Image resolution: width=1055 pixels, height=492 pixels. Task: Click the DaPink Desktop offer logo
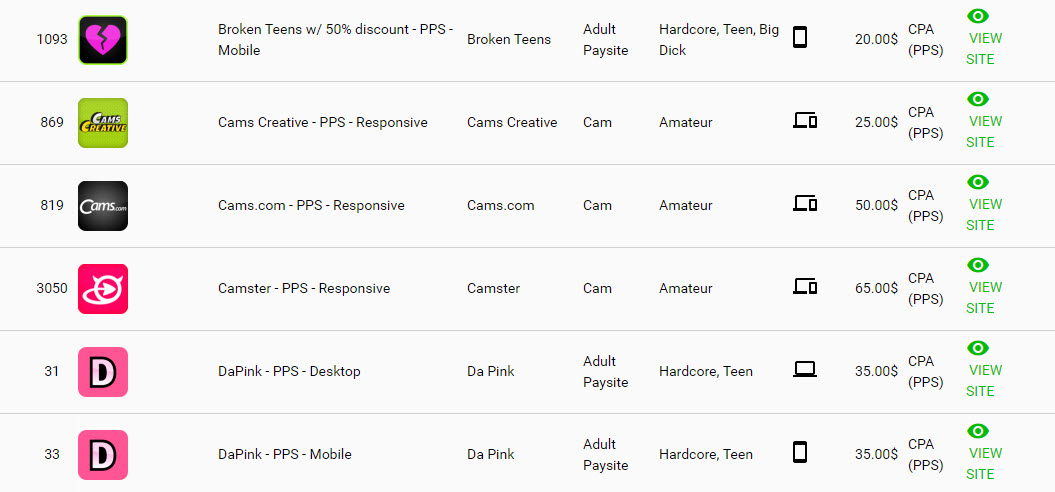[103, 372]
